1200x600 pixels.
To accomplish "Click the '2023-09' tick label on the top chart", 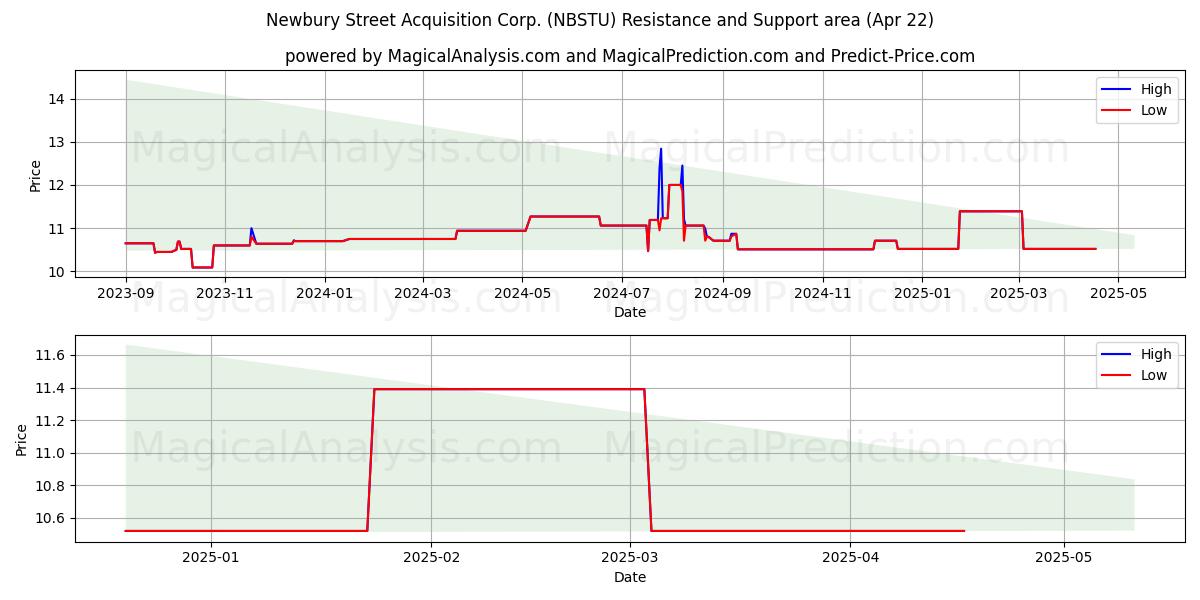I will 126,293.
